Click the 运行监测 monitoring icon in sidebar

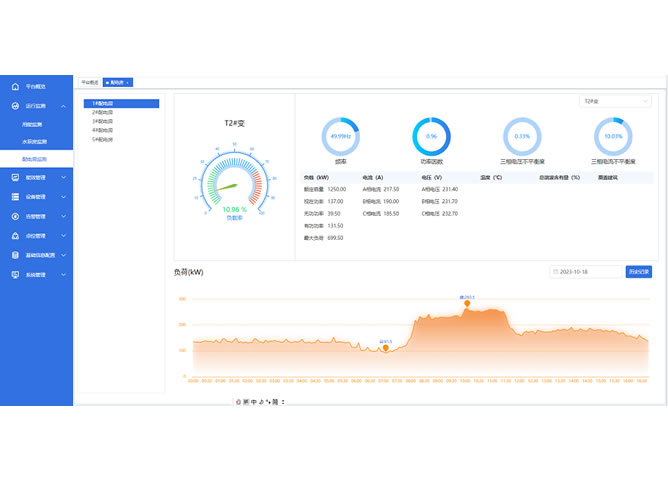(14, 105)
